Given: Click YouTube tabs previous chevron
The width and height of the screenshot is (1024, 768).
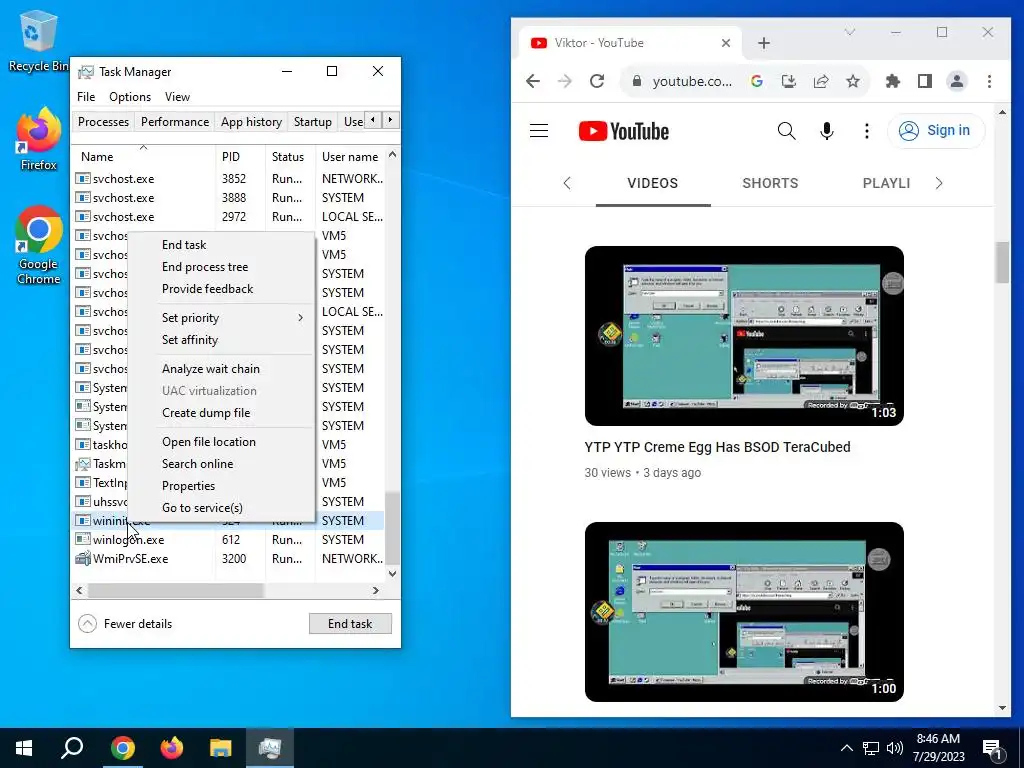Looking at the screenshot, I should (567, 184).
